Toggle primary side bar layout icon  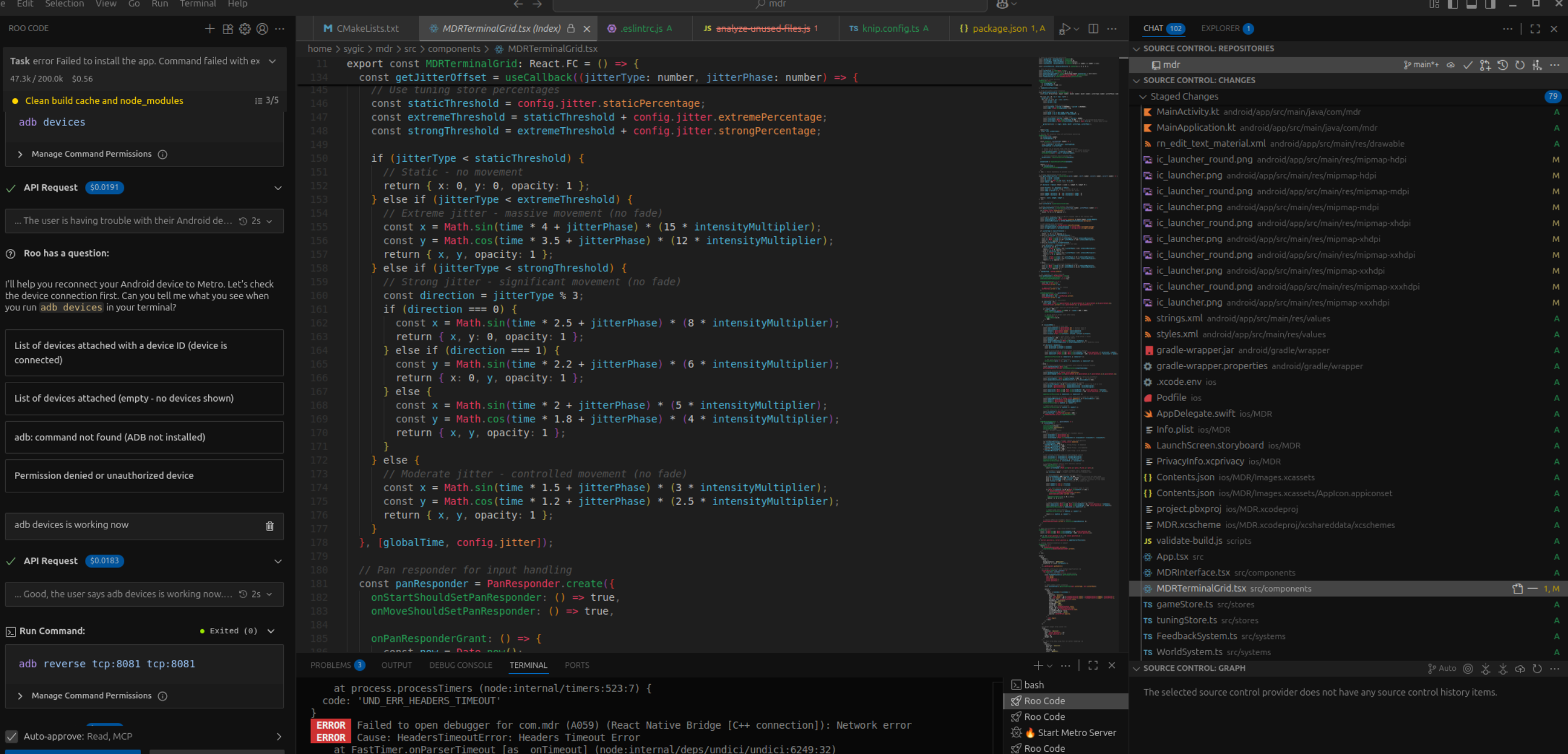pyautogui.click(x=1453, y=4)
